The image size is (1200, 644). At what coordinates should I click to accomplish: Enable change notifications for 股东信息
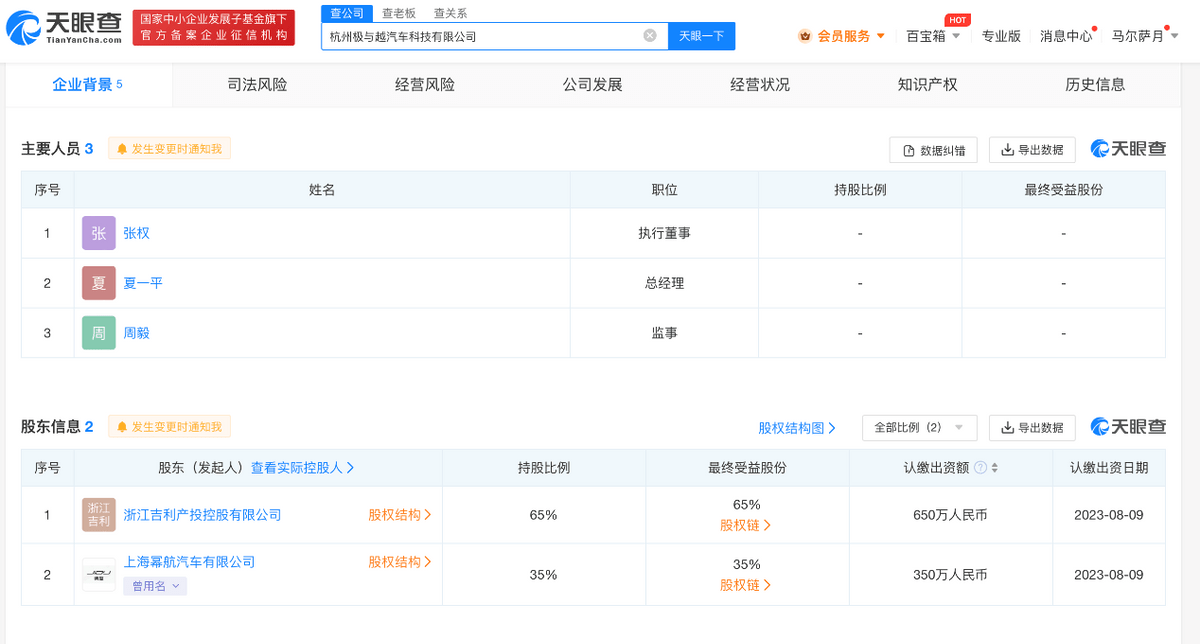[169, 427]
